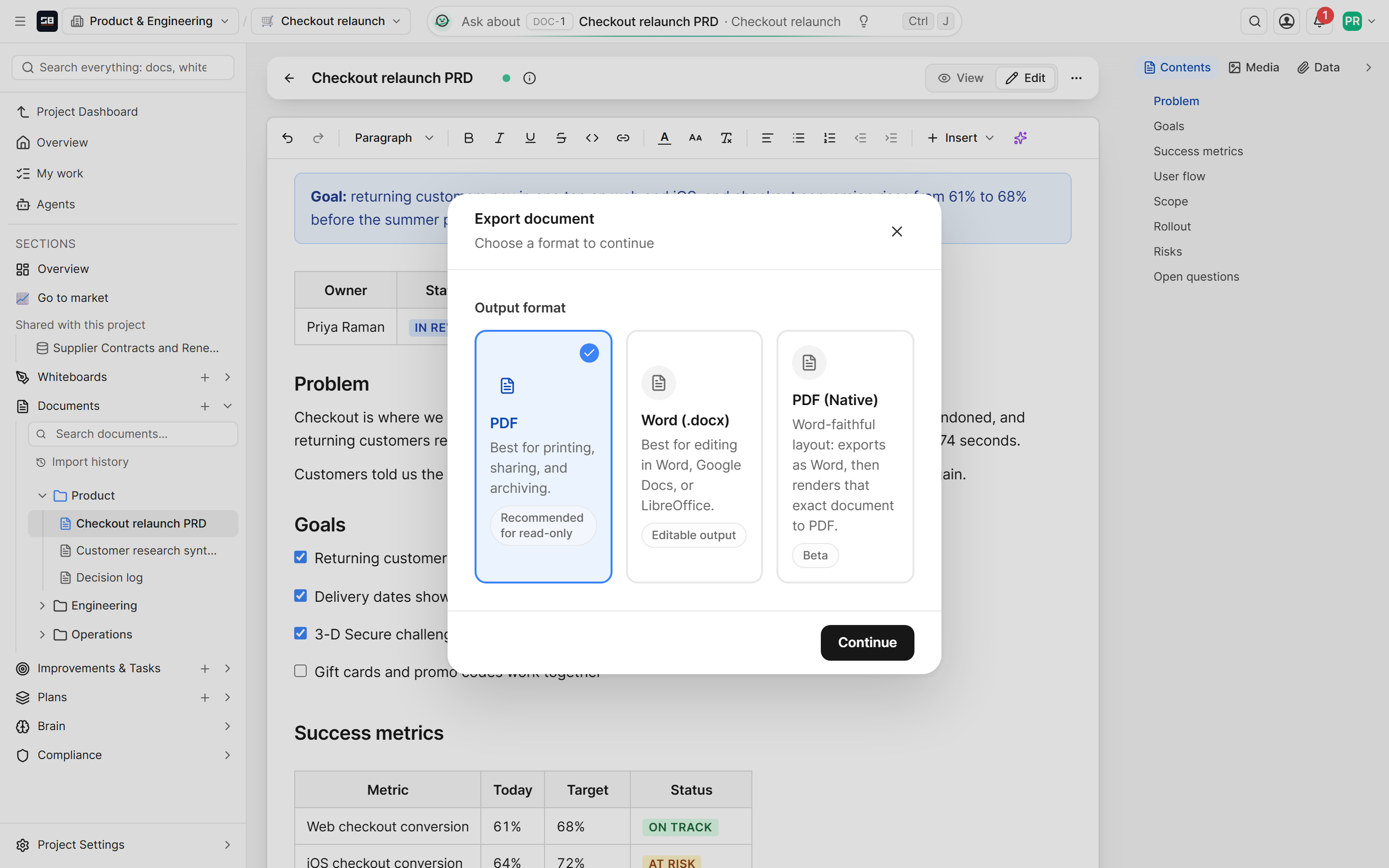1389x868 pixels.
Task: Open the document info icon
Action: [x=529, y=78]
